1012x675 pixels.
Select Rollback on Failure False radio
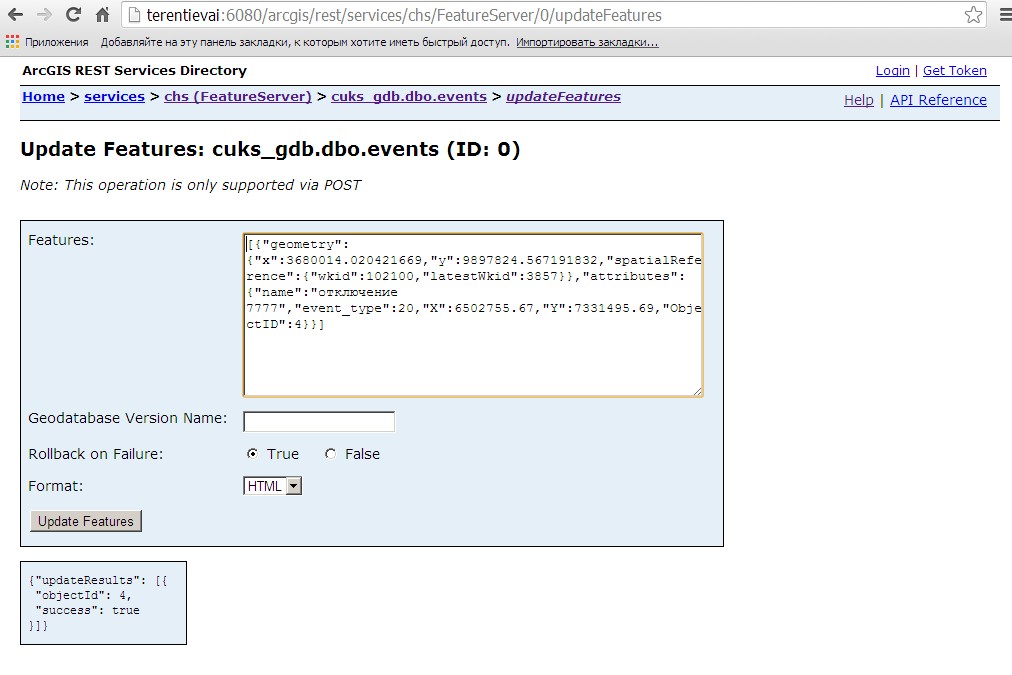(330, 454)
